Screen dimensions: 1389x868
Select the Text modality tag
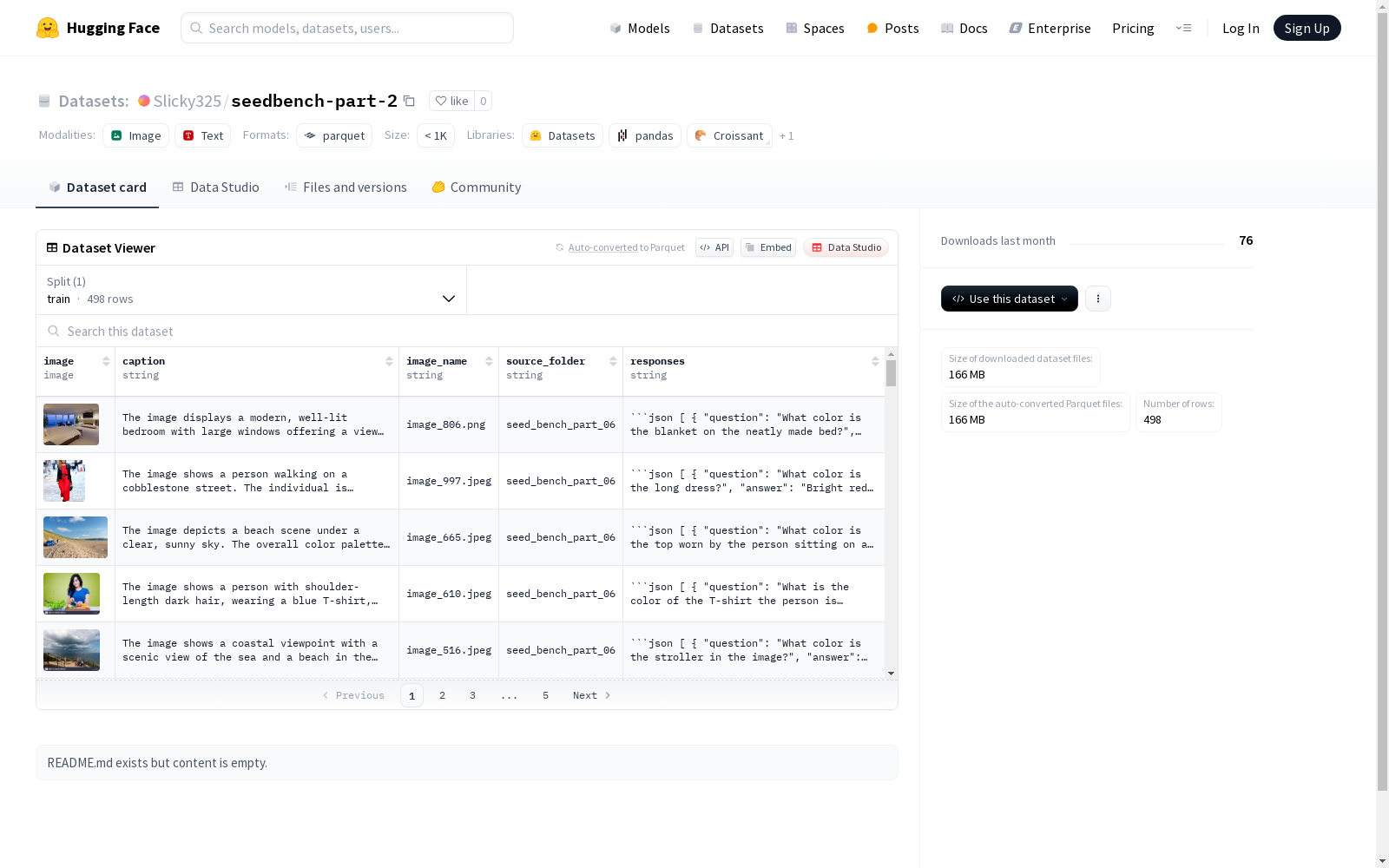[203, 135]
